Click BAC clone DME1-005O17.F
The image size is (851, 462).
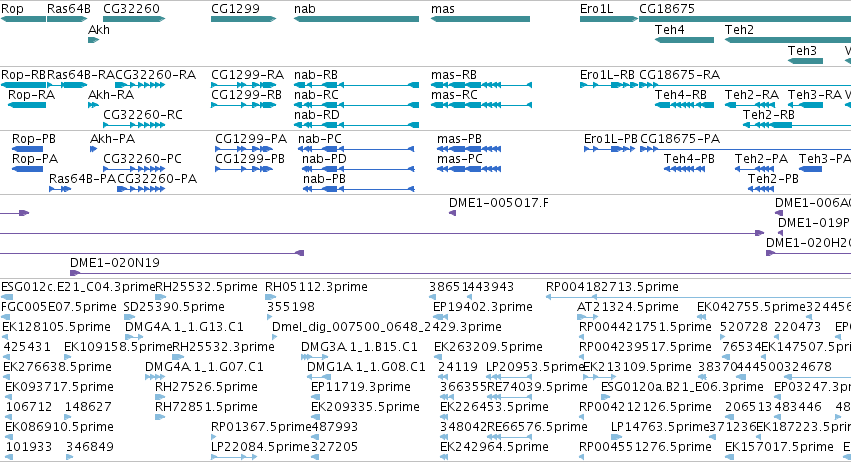pos(498,203)
